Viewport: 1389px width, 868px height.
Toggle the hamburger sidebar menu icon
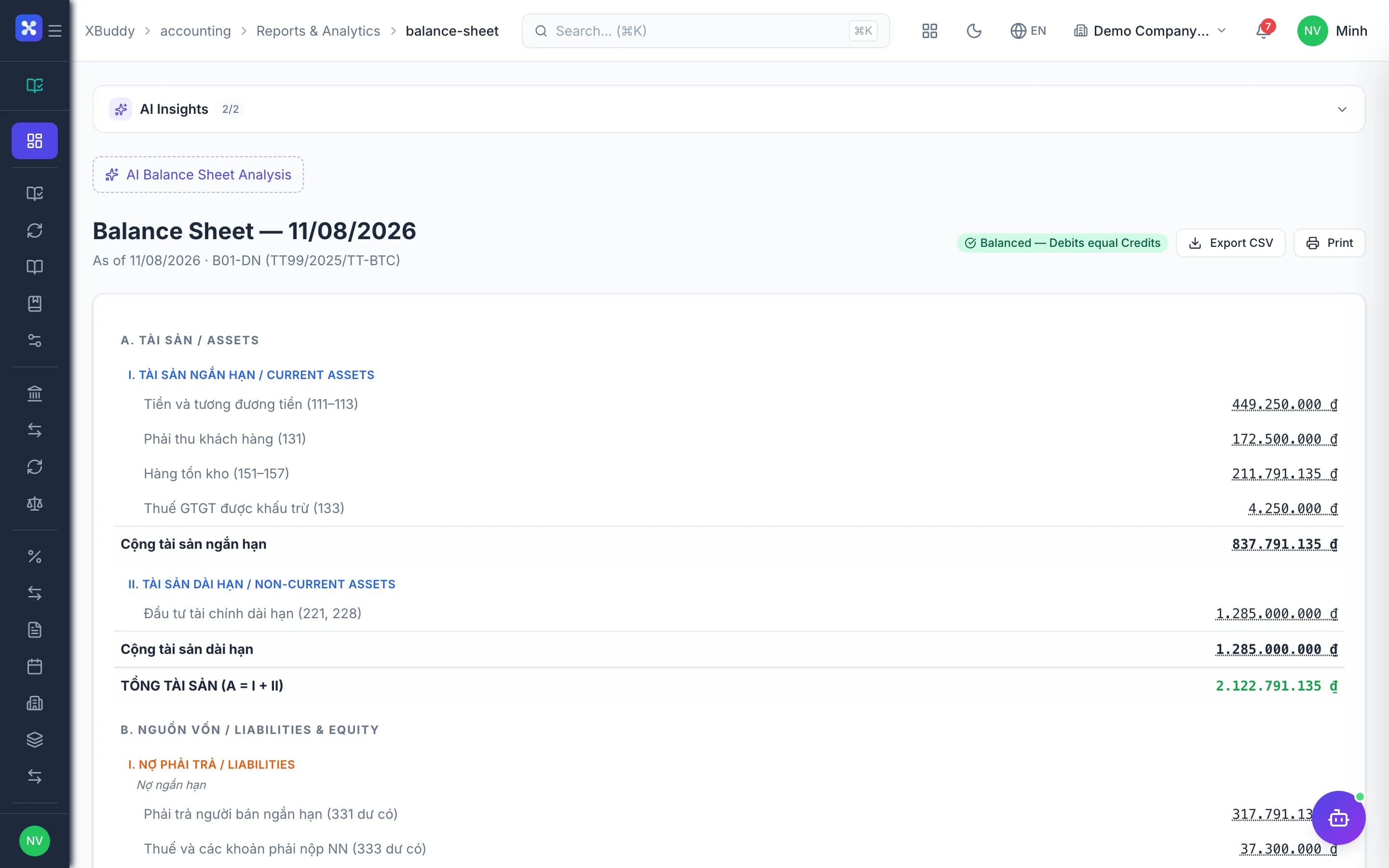click(55, 30)
